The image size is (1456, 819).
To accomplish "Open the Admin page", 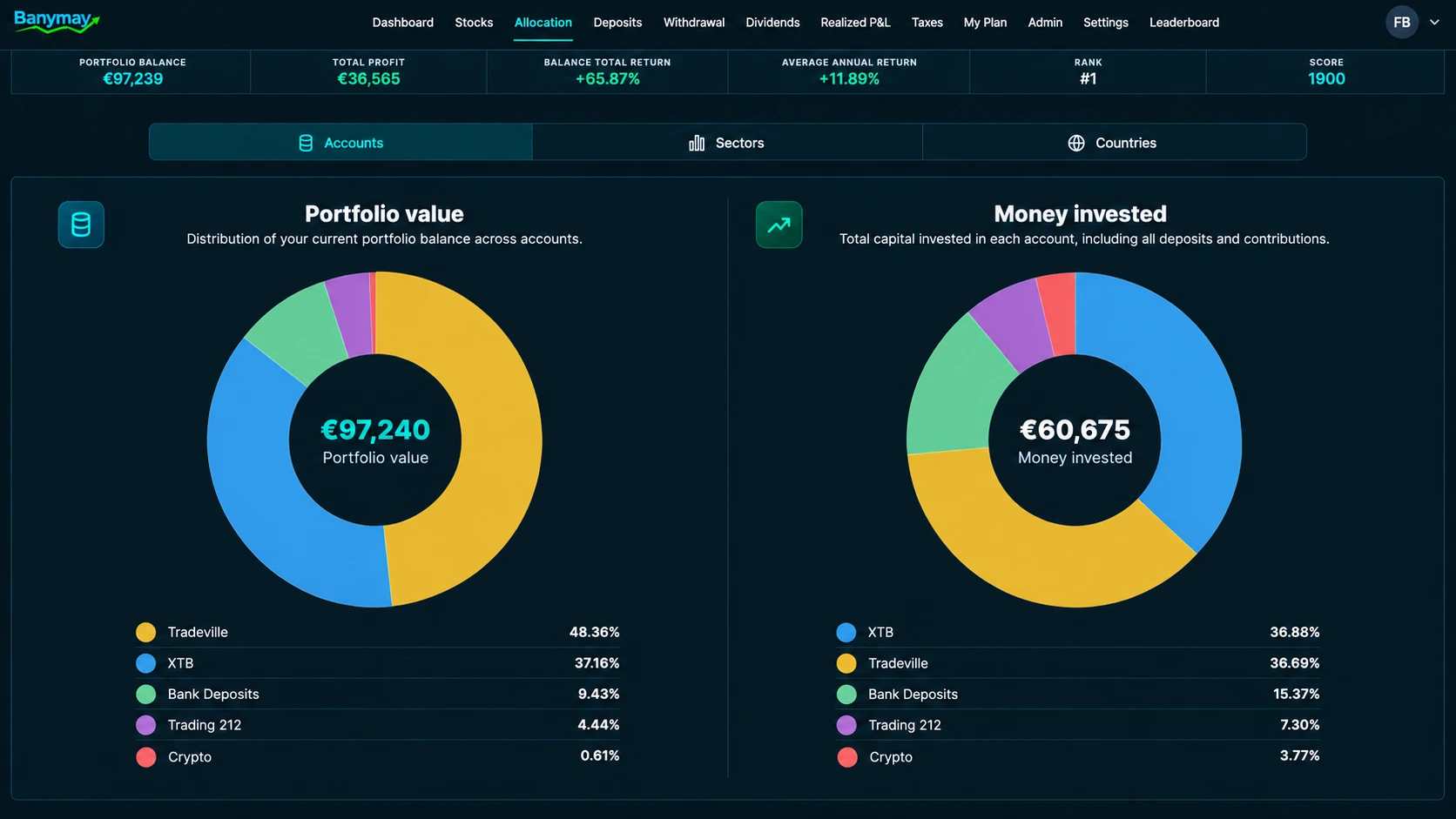I will click(x=1045, y=23).
